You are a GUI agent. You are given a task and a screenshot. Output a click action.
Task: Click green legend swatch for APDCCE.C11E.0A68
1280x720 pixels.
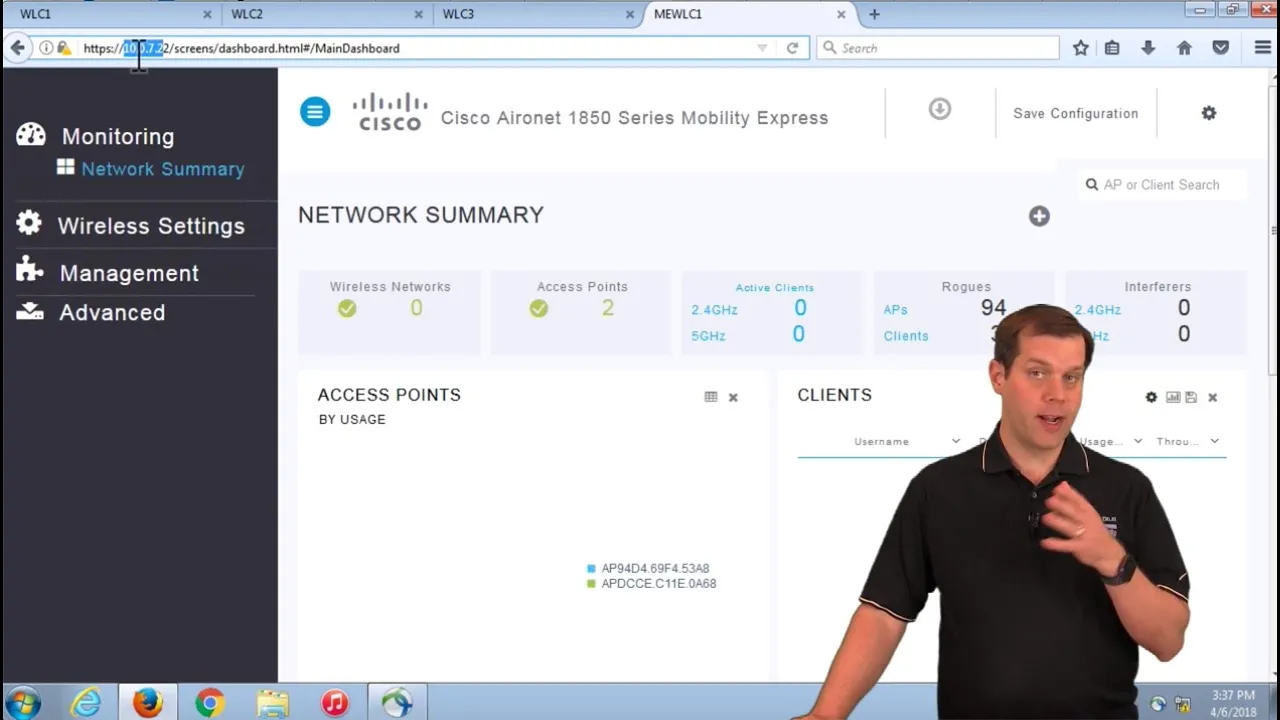(591, 584)
